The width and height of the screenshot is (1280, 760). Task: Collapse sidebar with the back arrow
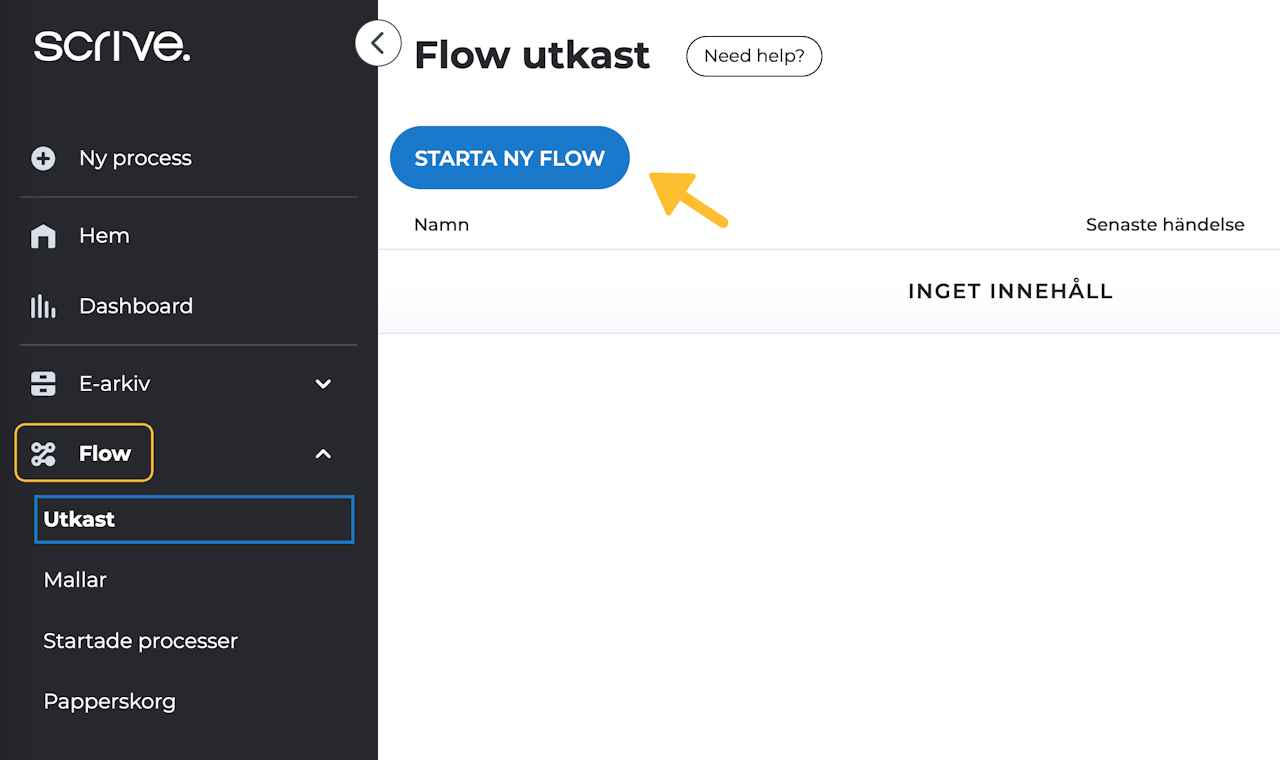coord(378,43)
